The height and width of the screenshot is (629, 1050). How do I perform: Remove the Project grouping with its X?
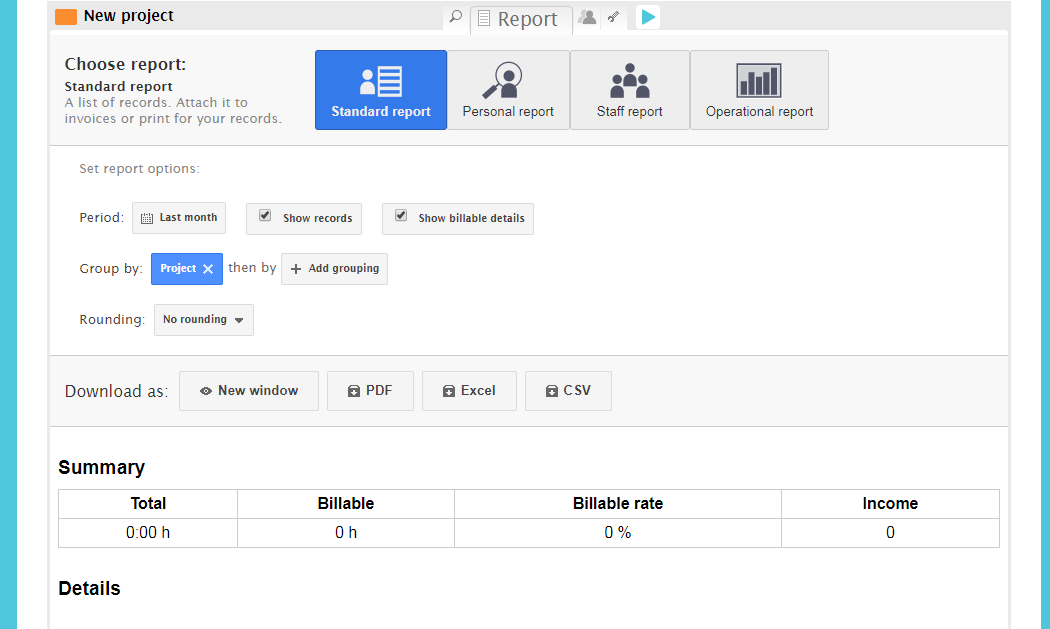tap(208, 269)
